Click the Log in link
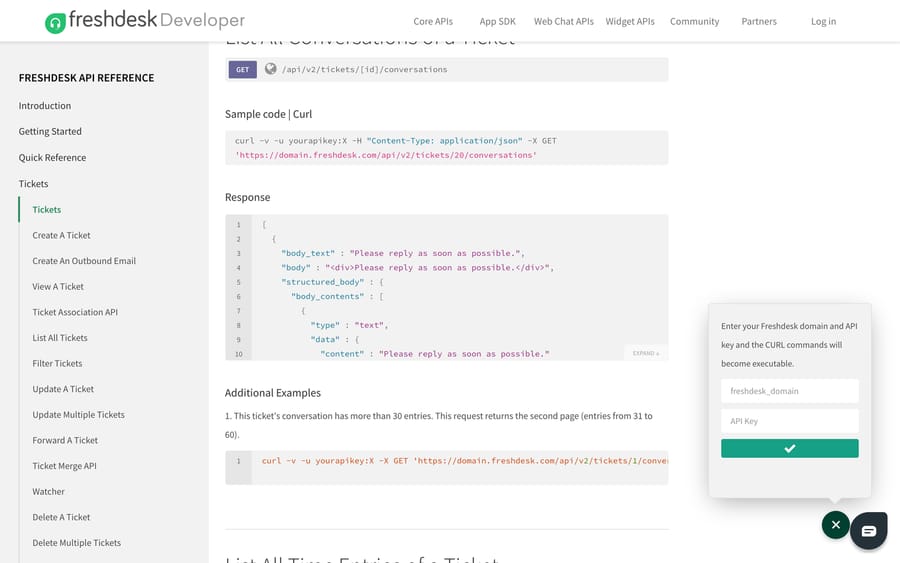Screen dimensions: 900x563 tap(823, 21)
